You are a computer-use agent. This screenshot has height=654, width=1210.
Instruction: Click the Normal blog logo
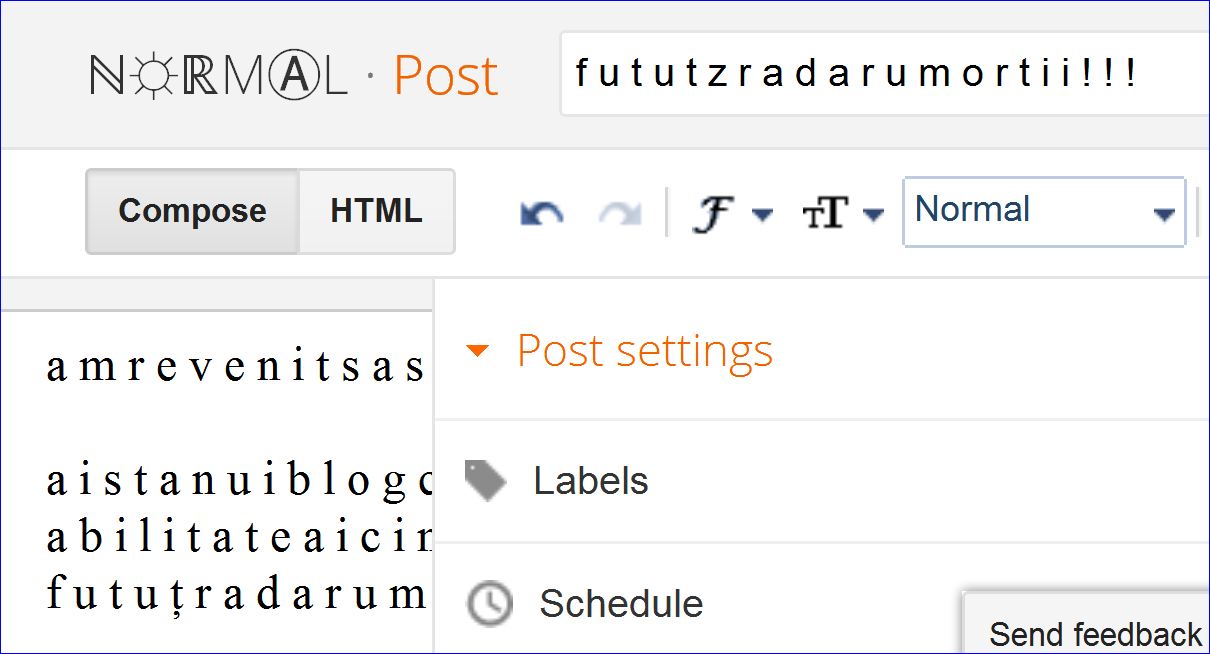pyautogui.click(x=219, y=76)
